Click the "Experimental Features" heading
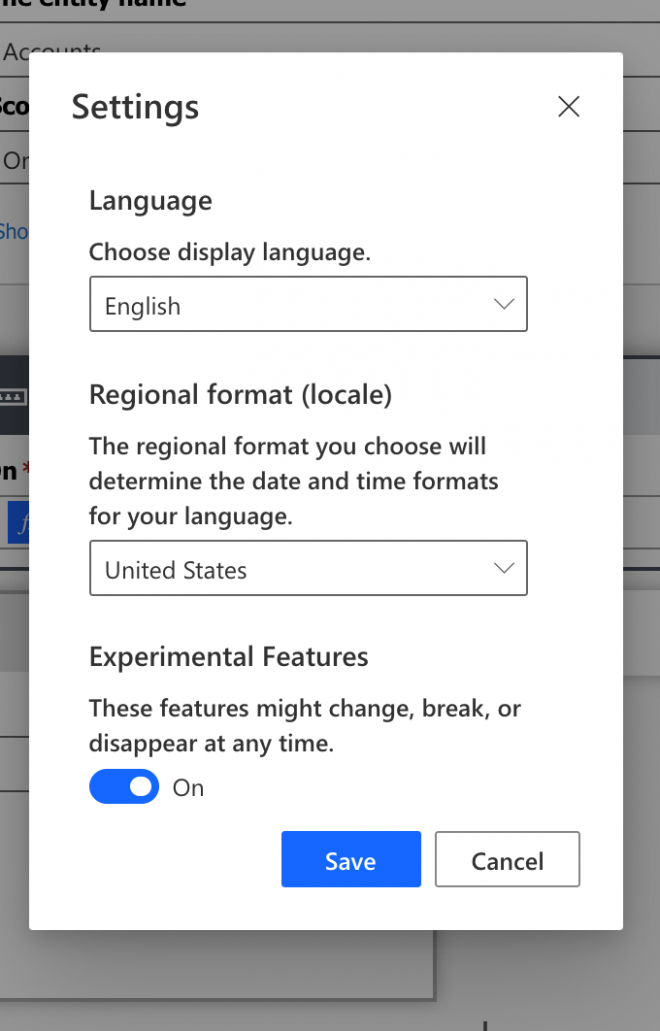Image resolution: width=660 pixels, height=1031 pixels. point(228,657)
